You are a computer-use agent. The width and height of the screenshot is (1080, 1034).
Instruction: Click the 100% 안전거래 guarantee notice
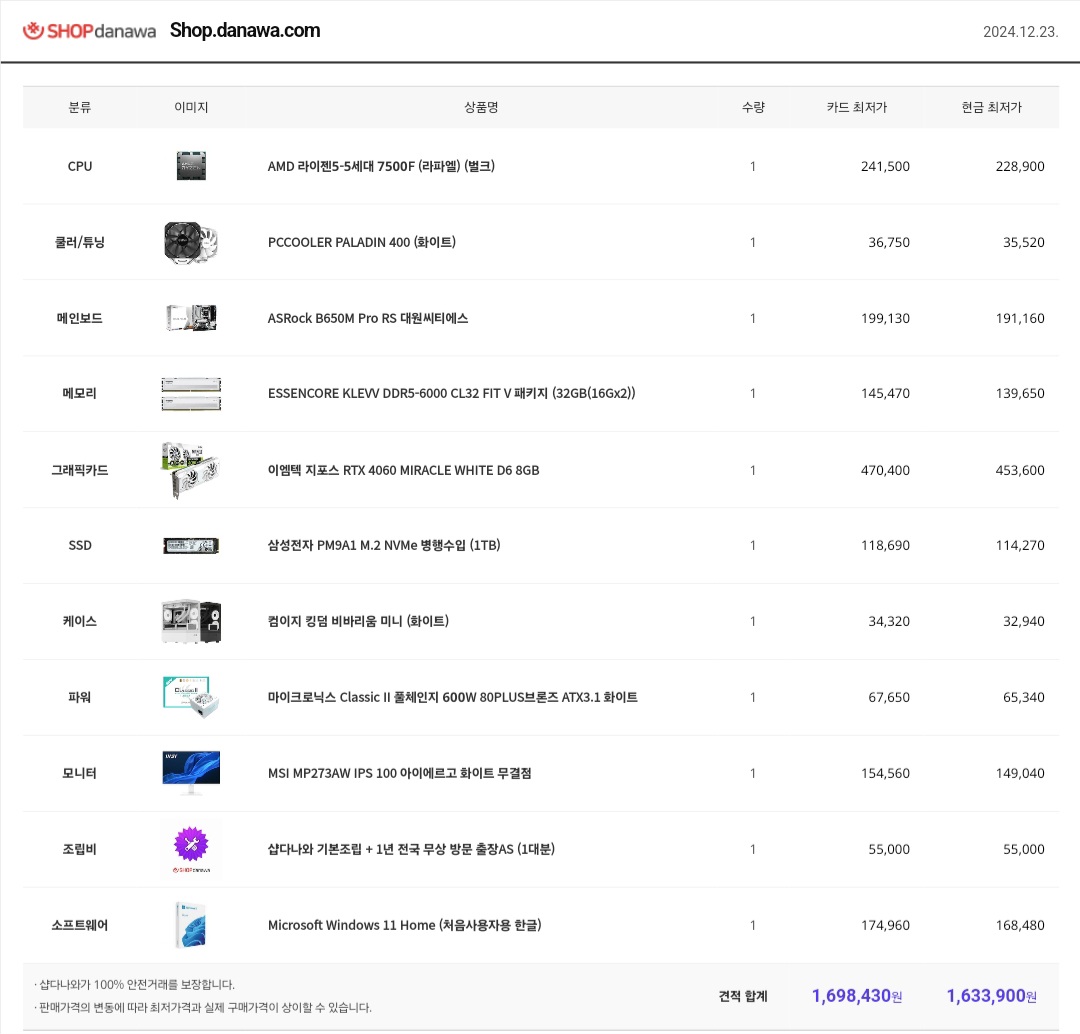pos(134,984)
